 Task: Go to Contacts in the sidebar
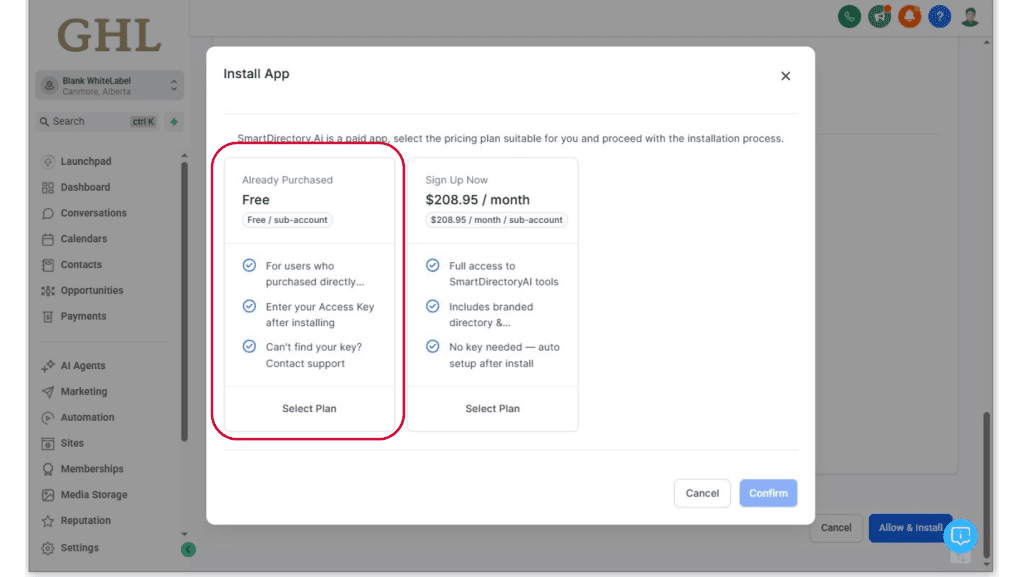click(81, 265)
